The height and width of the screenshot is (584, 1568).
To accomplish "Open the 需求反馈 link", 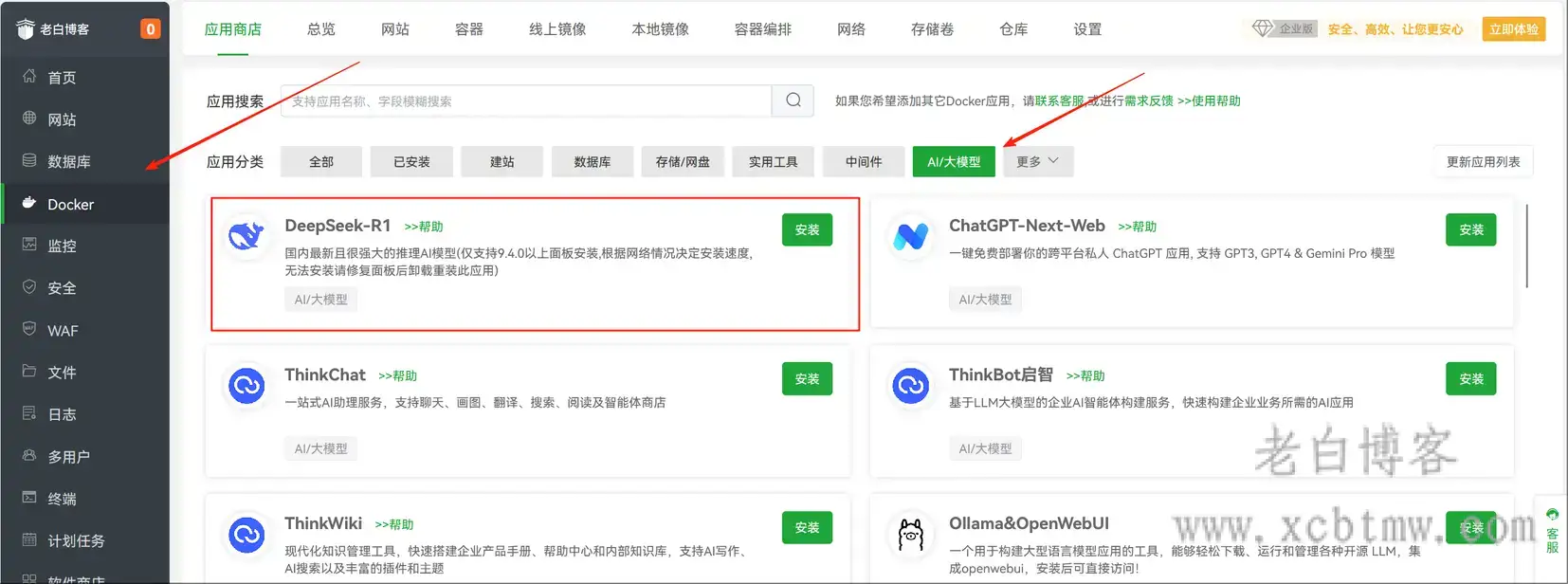I will 1149,100.
